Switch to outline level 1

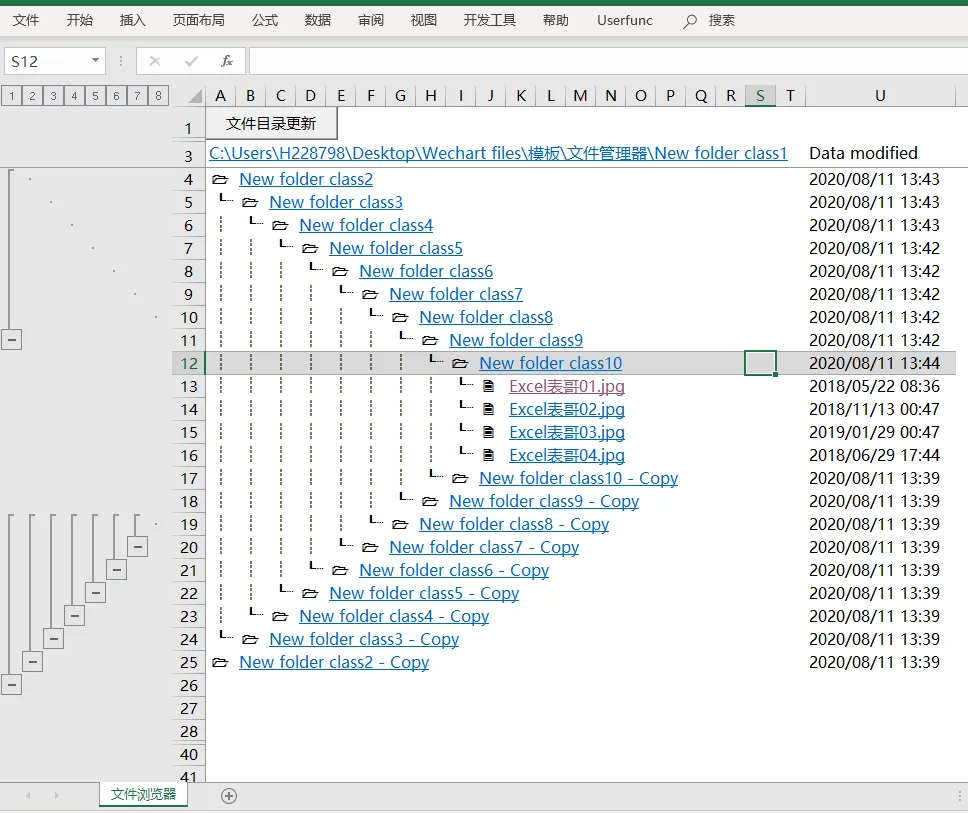[x=12, y=96]
